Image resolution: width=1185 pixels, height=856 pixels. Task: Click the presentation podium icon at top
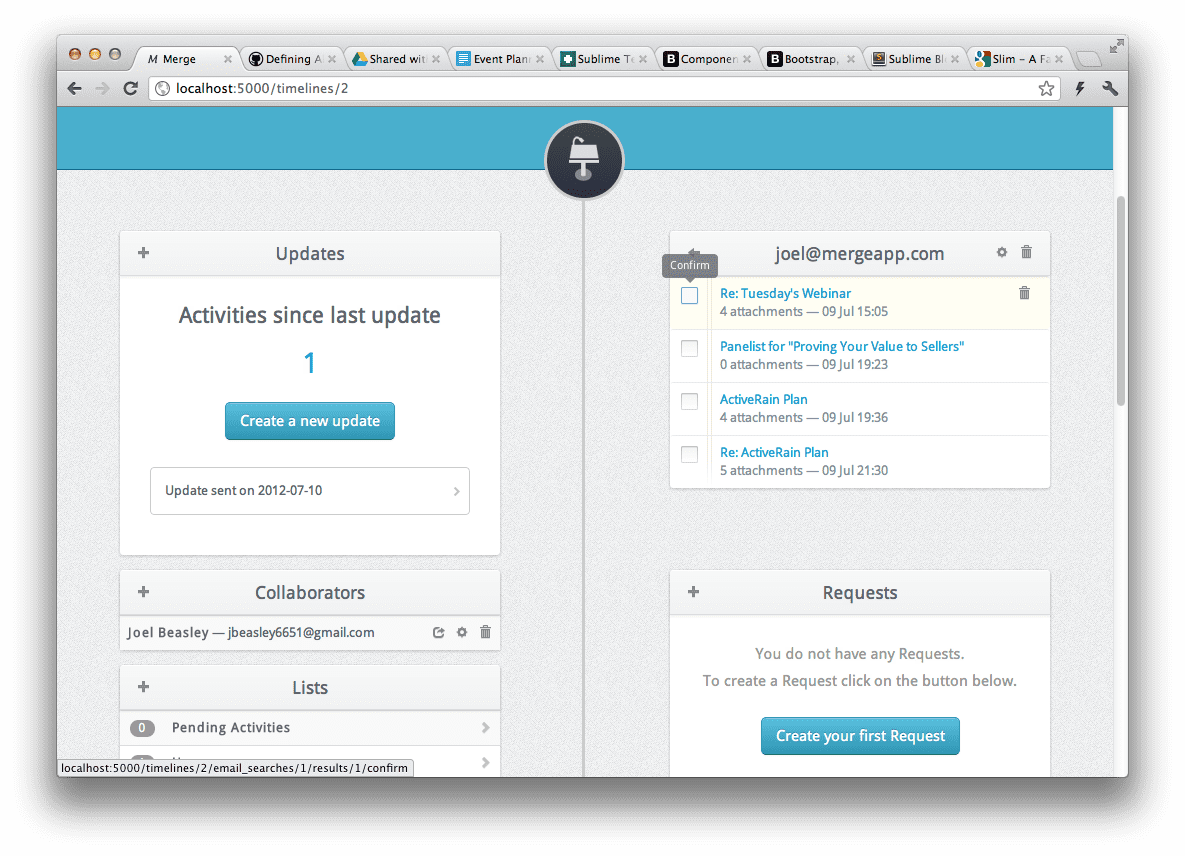click(584, 159)
